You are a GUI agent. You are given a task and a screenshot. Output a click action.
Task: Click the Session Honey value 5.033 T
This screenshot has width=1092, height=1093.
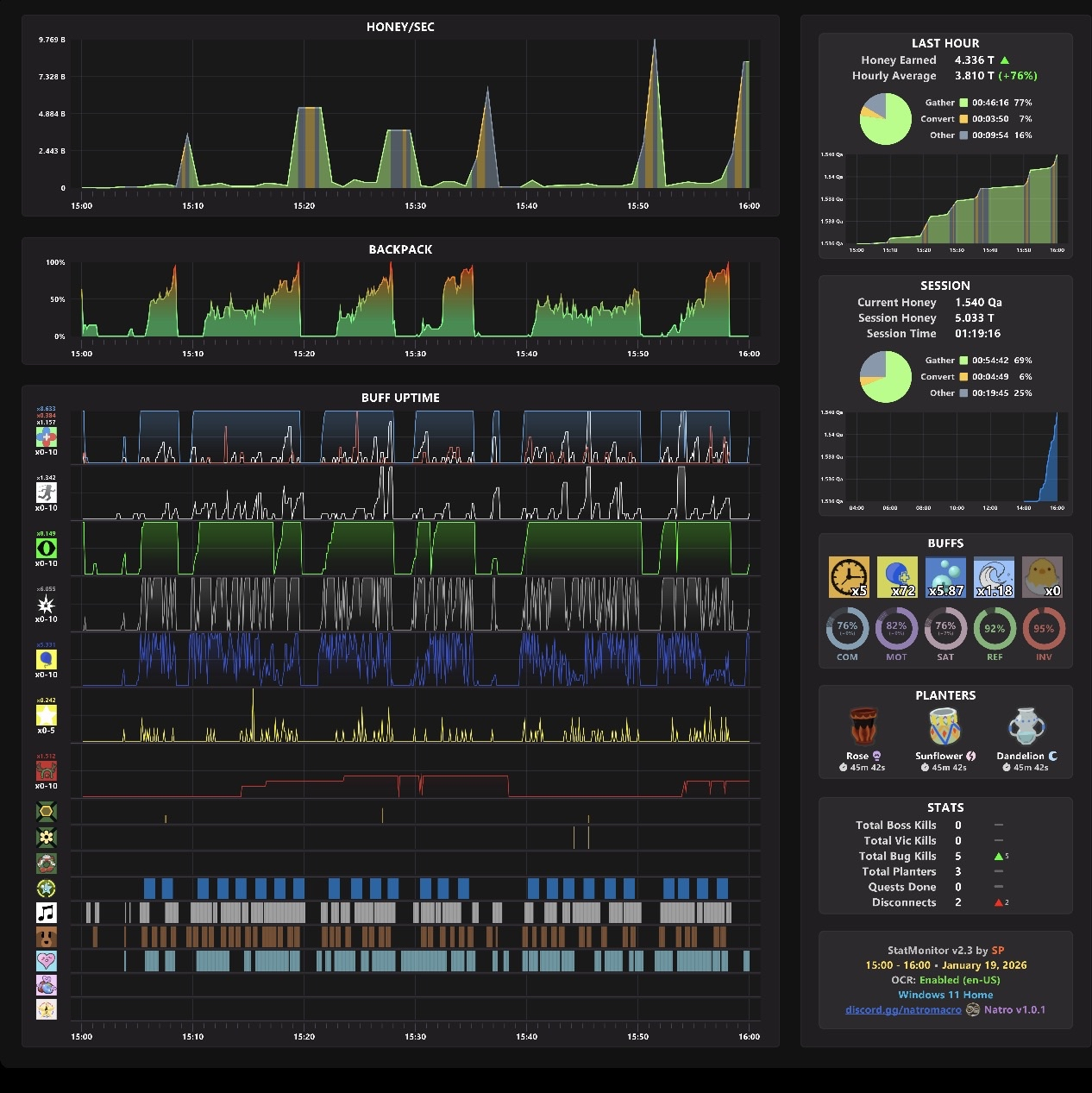(x=974, y=318)
